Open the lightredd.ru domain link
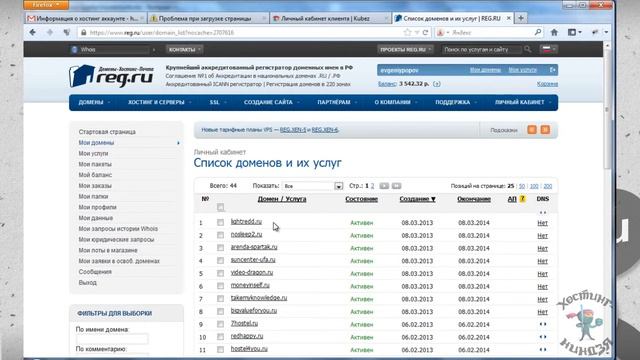 click(246, 222)
